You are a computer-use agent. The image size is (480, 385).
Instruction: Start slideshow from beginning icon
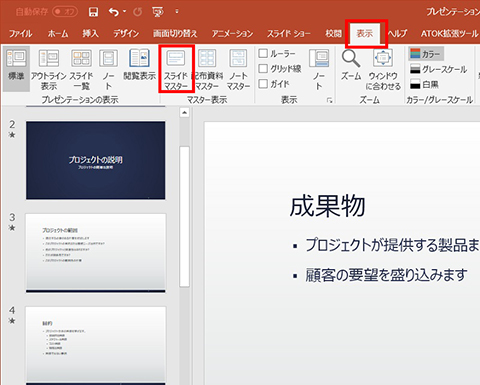click(x=158, y=12)
